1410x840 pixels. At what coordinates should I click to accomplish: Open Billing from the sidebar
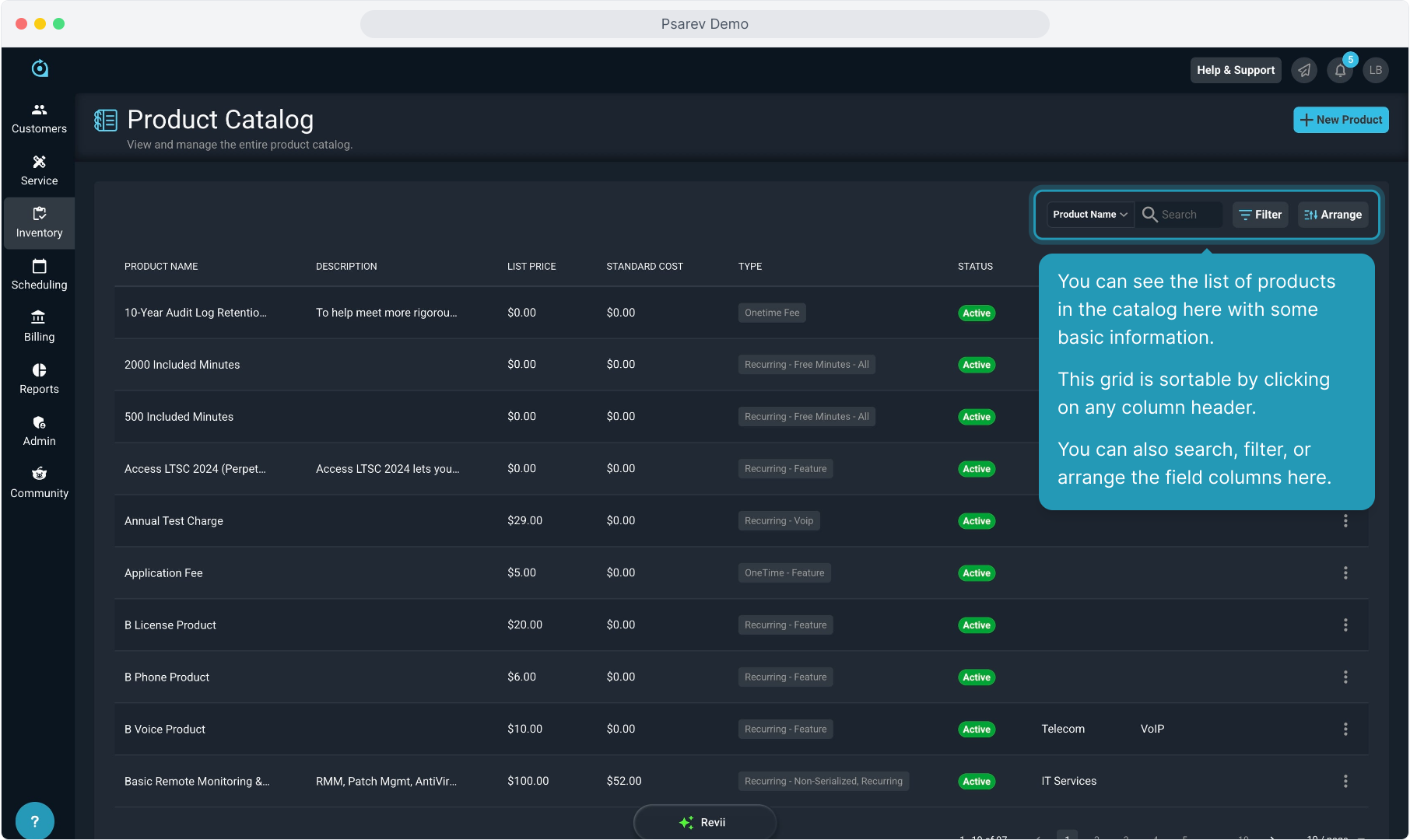(x=39, y=327)
